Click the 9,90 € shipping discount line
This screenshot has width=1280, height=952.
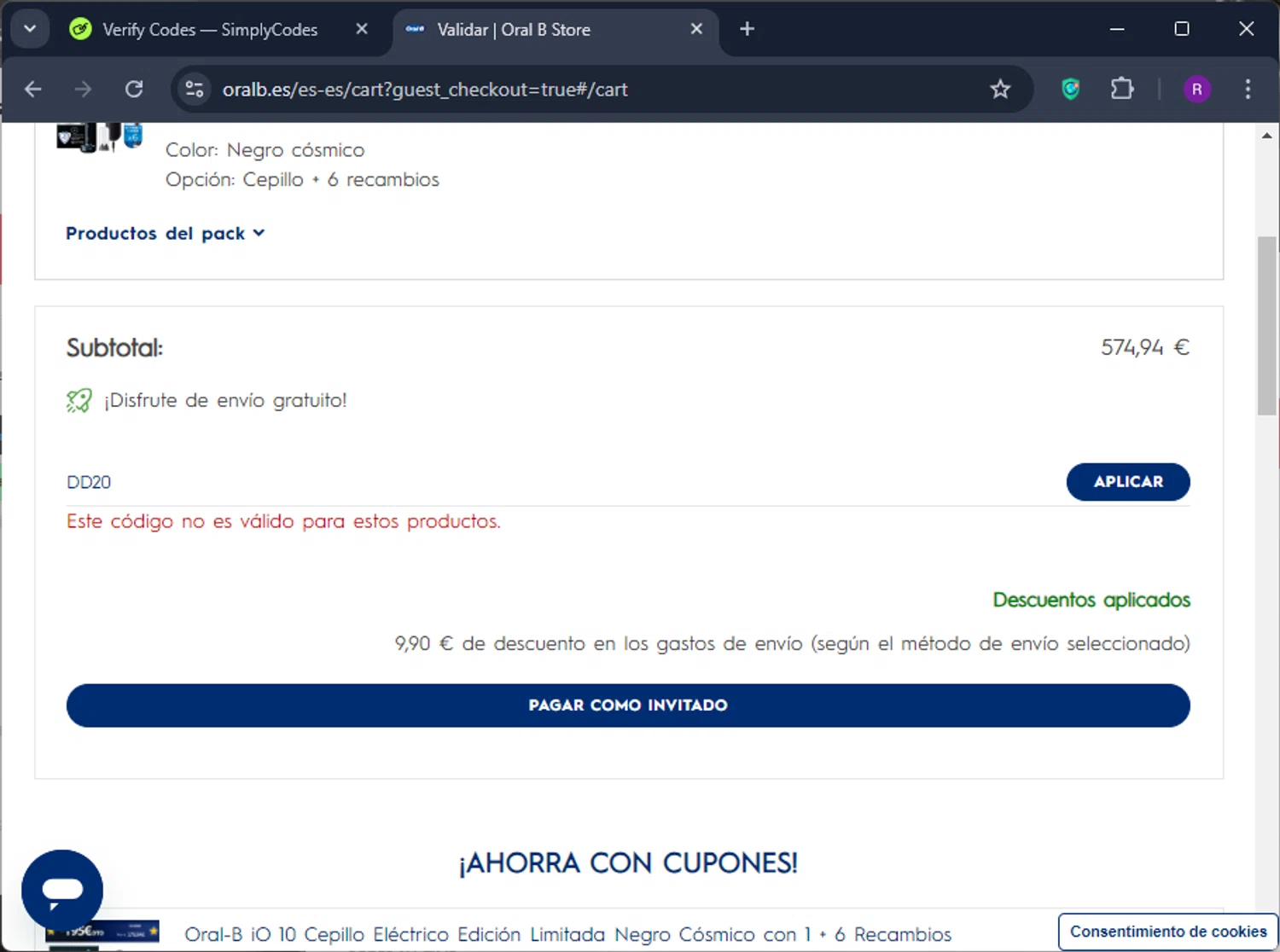click(x=792, y=643)
